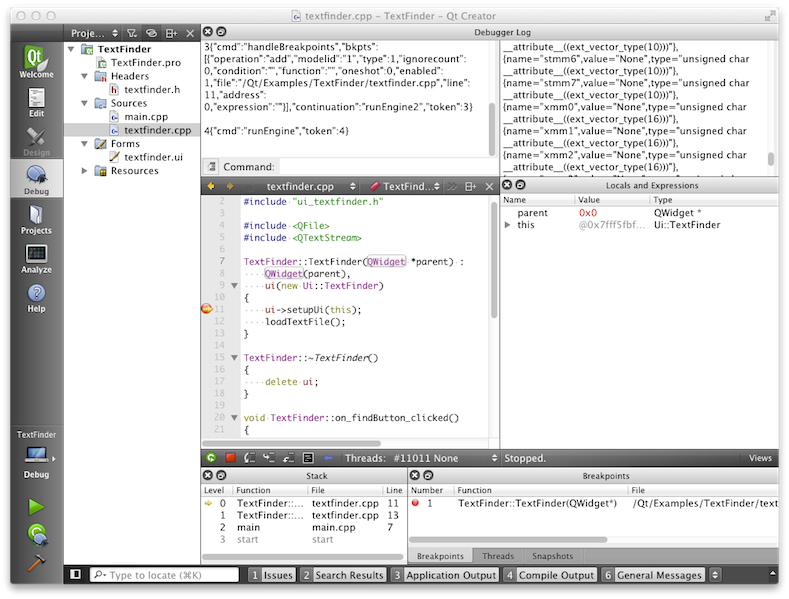Click the Step Into icon
The image size is (789, 599).
coord(269,458)
